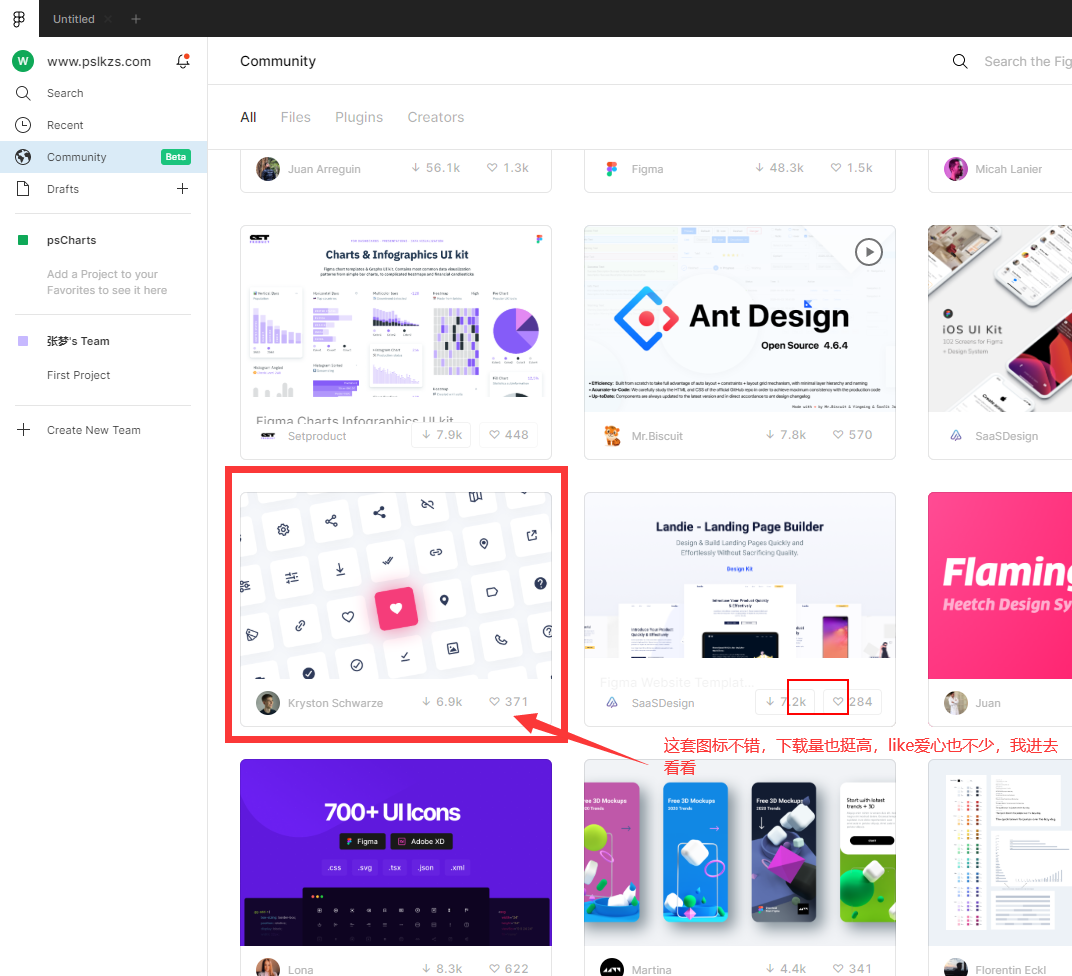This screenshot has height=976, width=1072.
Task: Like the Figma file with 1.5k hearts
Action: 852,167
